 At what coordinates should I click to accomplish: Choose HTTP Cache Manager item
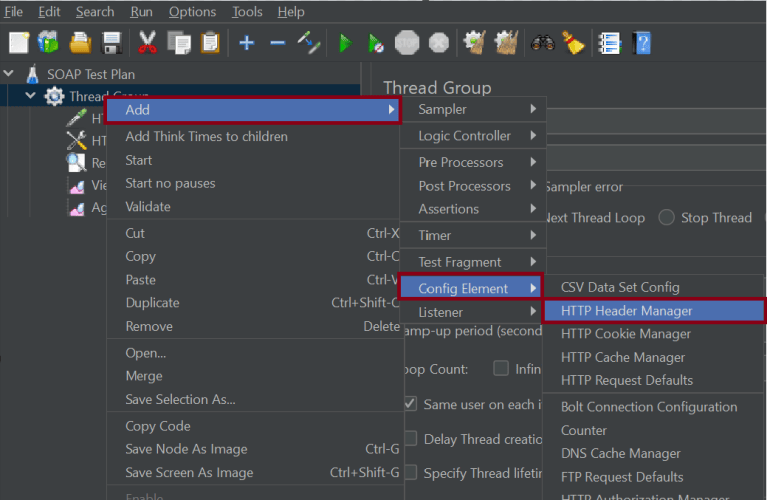654,358
